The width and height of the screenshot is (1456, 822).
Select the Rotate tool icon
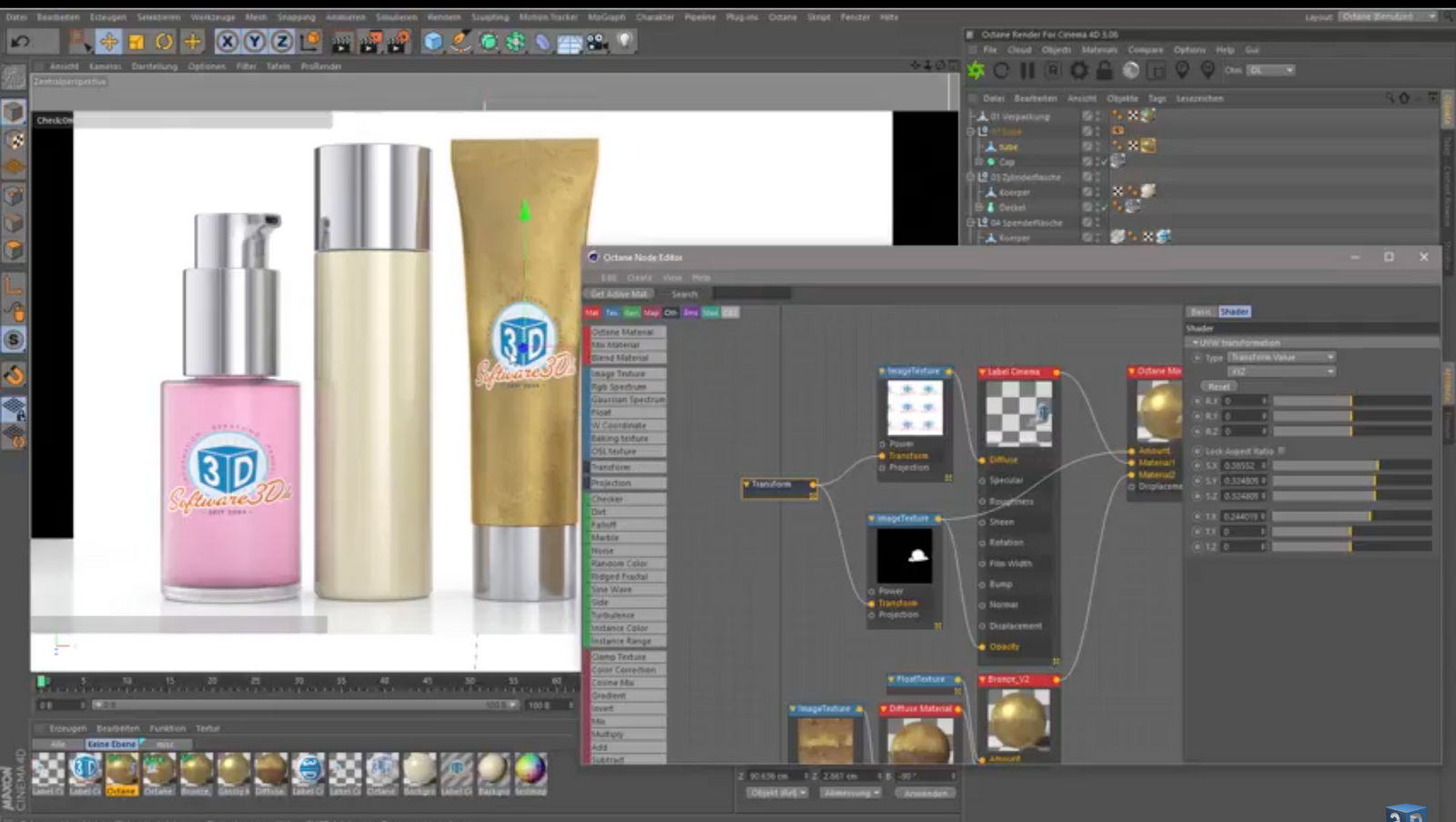164,42
